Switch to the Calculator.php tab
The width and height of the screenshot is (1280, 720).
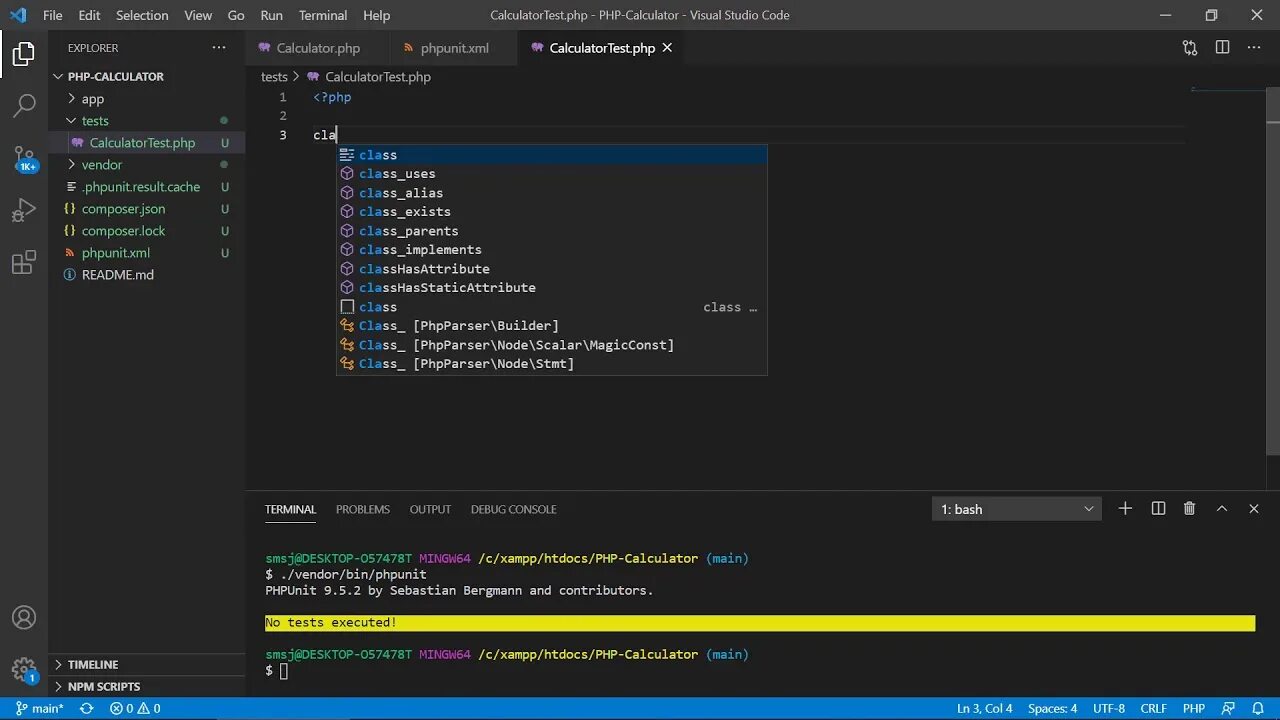tap(318, 47)
